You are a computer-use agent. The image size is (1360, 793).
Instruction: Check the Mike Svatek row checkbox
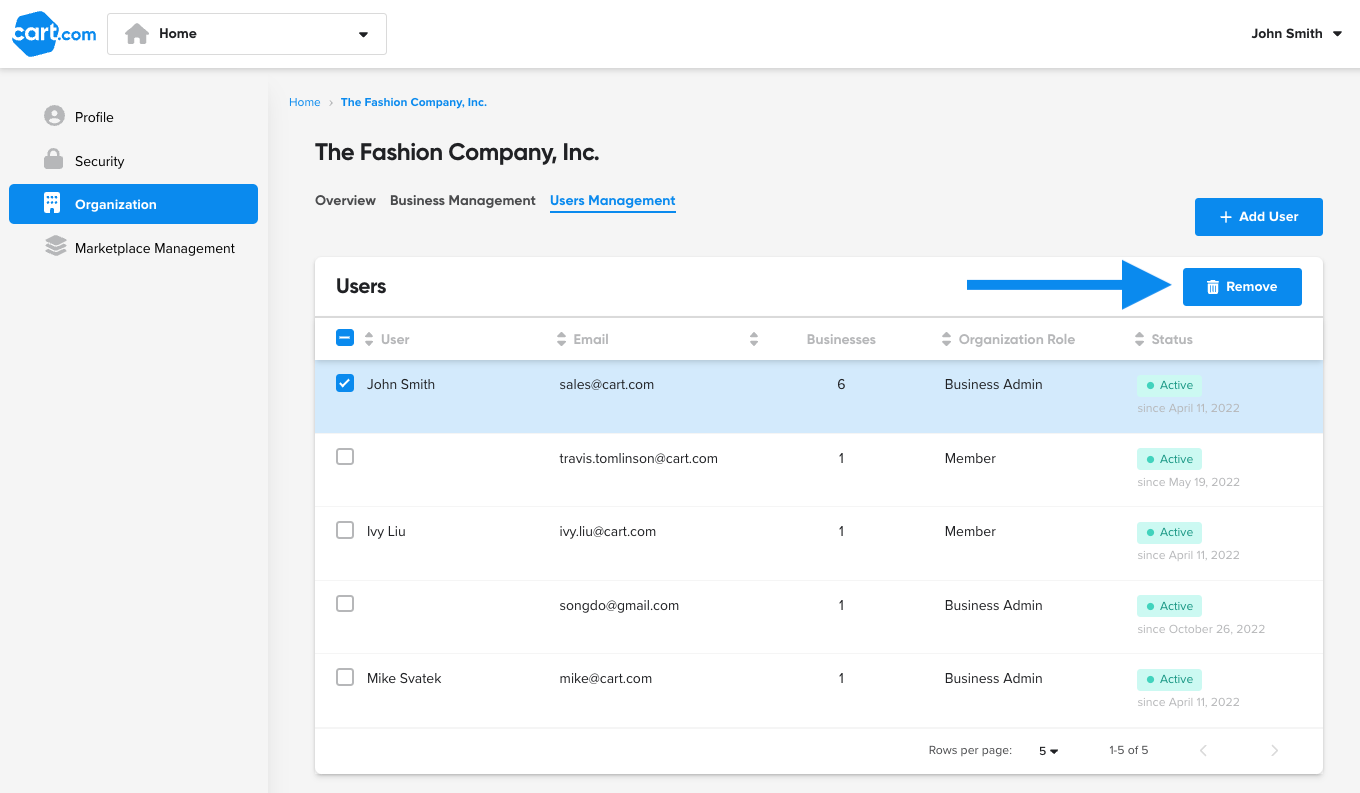tap(345, 677)
